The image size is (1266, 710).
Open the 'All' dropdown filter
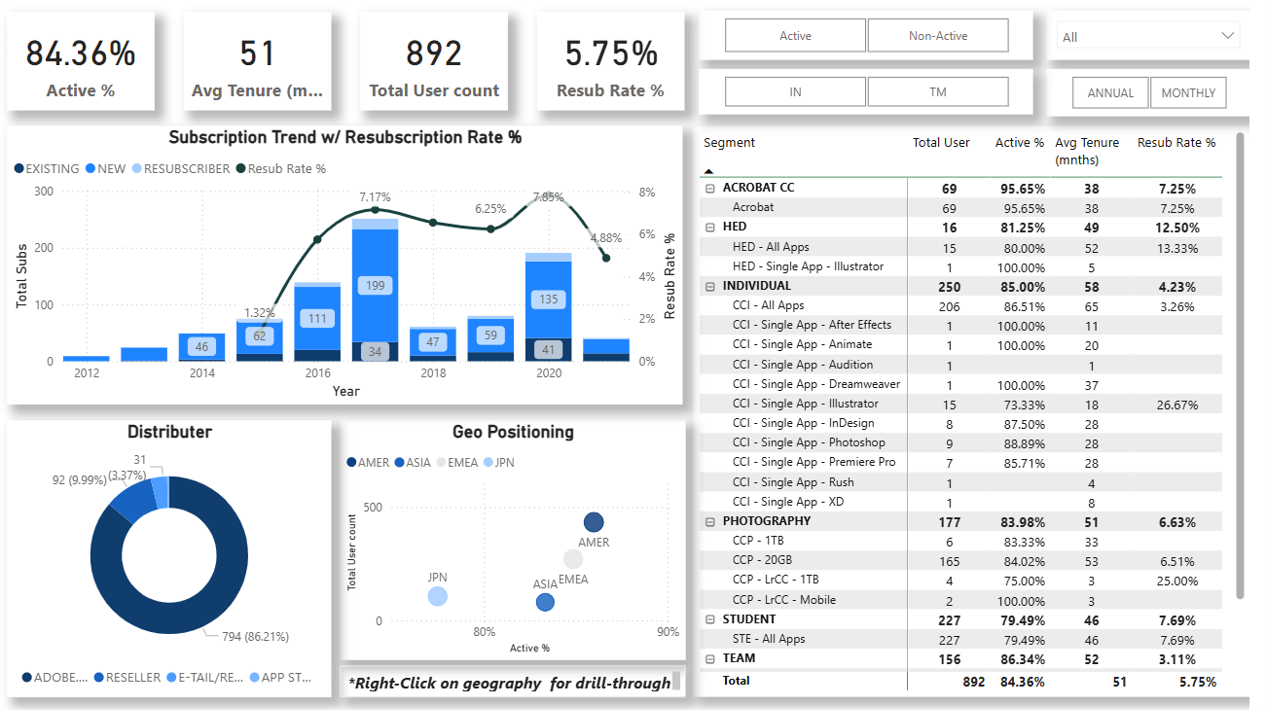pyautogui.click(x=1148, y=37)
